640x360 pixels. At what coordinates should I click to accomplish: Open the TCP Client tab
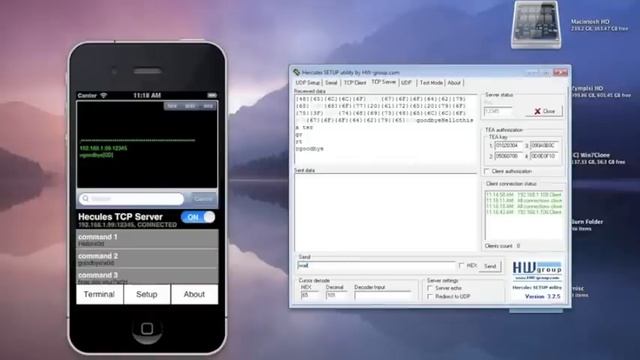pyautogui.click(x=355, y=83)
